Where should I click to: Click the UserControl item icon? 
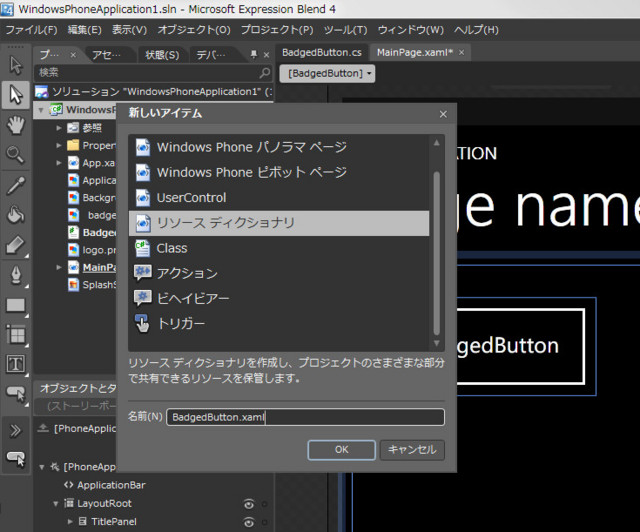[x=143, y=198]
